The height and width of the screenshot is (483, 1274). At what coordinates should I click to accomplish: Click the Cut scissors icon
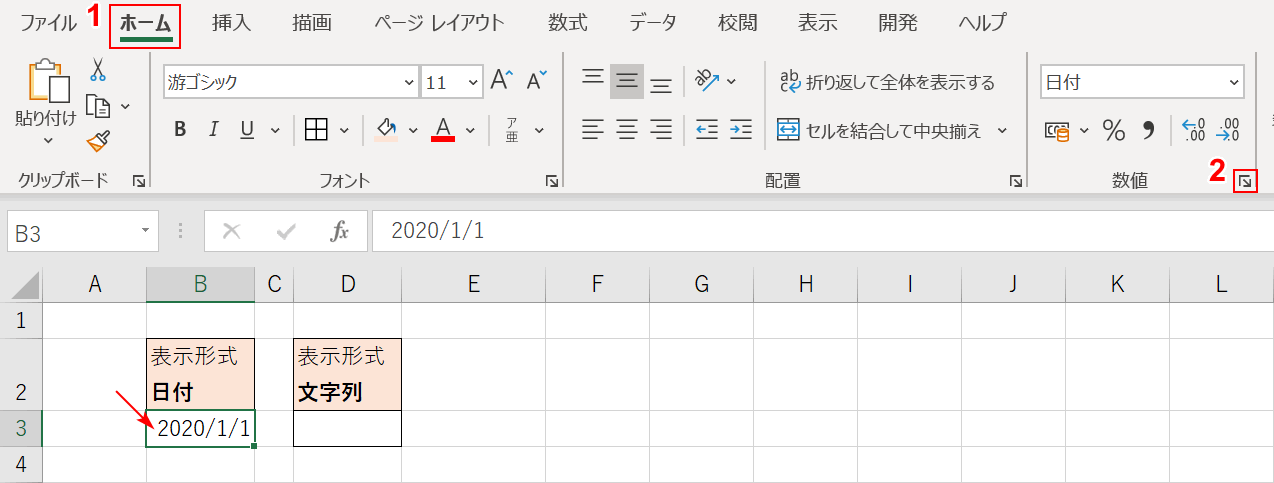point(97,69)
